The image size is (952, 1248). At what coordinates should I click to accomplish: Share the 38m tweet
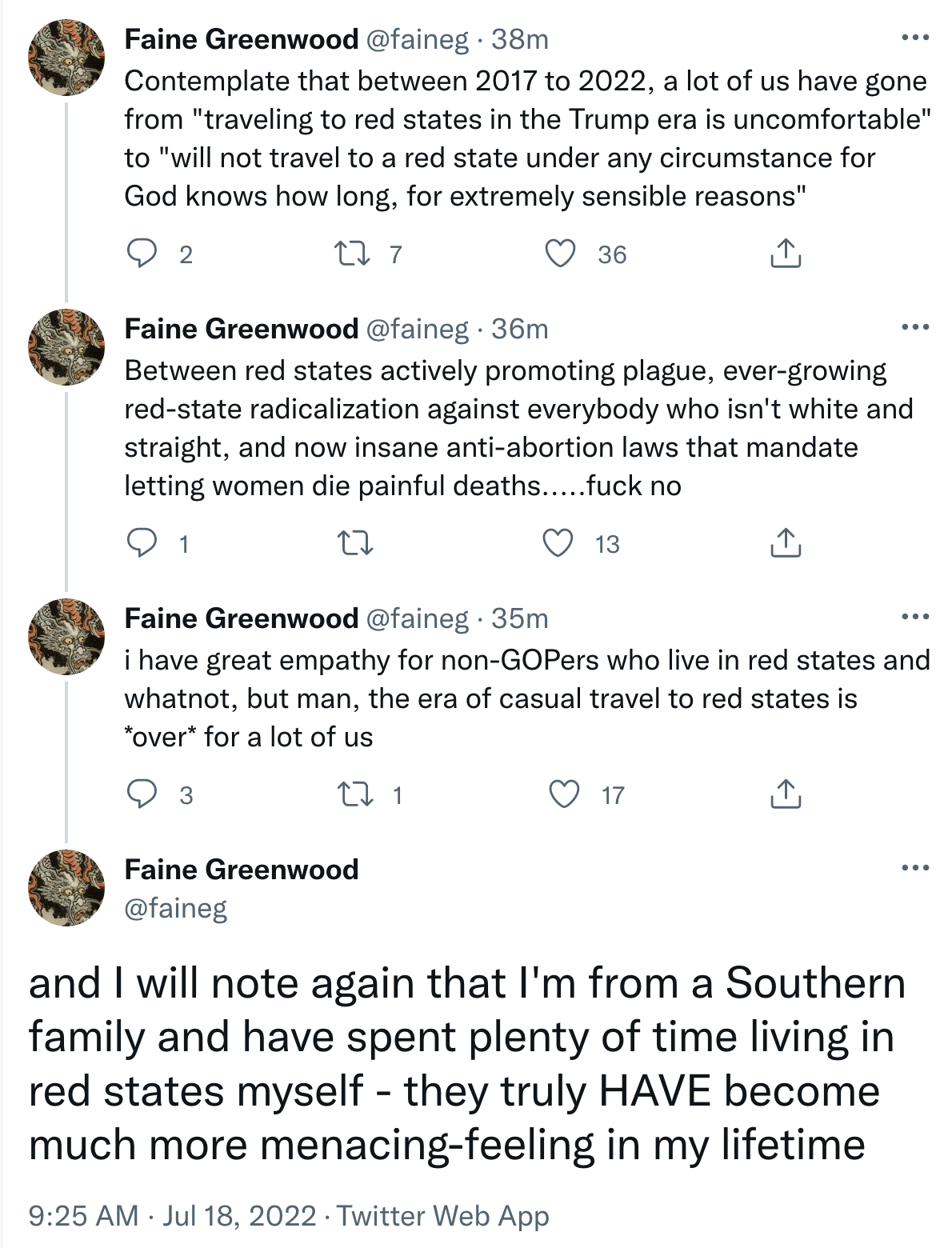pyautogui.click(x=785, y=254)
